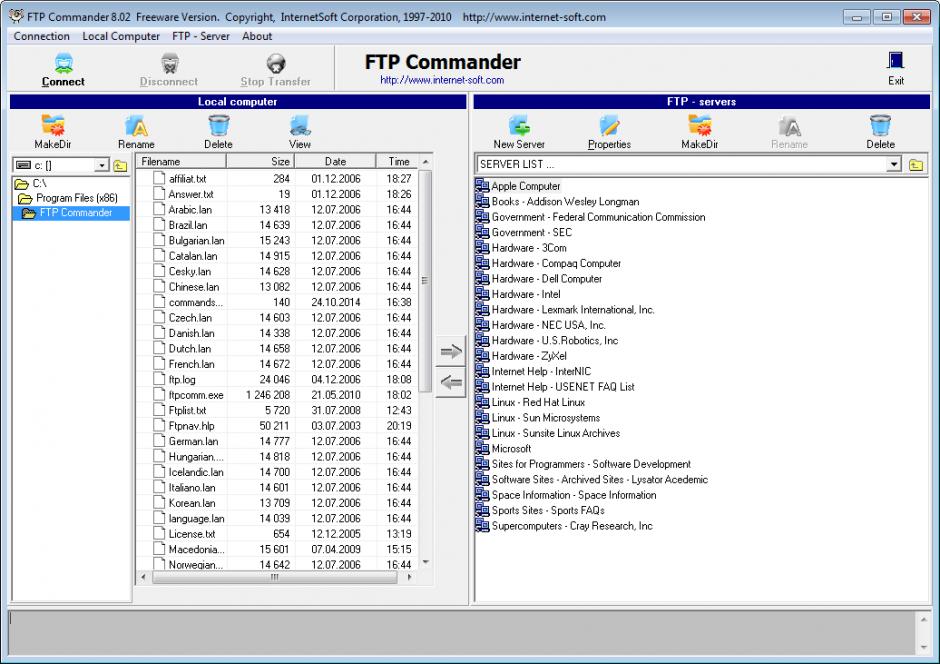This screenshot has width=940, height=664.
Task: Select Supercomputers - Cray Research, Inc
Action: point(572,526)
